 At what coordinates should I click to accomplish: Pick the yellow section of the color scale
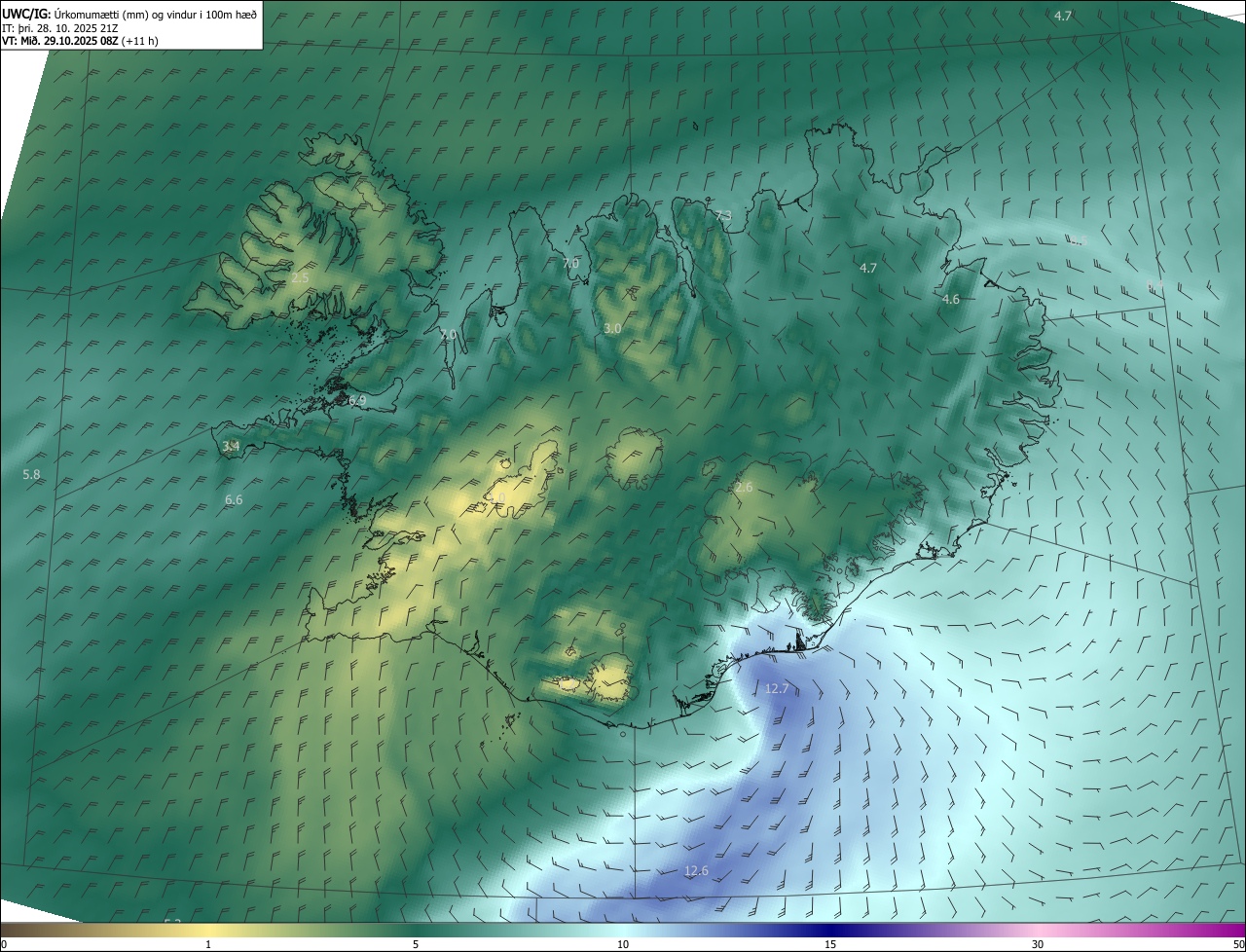click(x=208, y=930)
